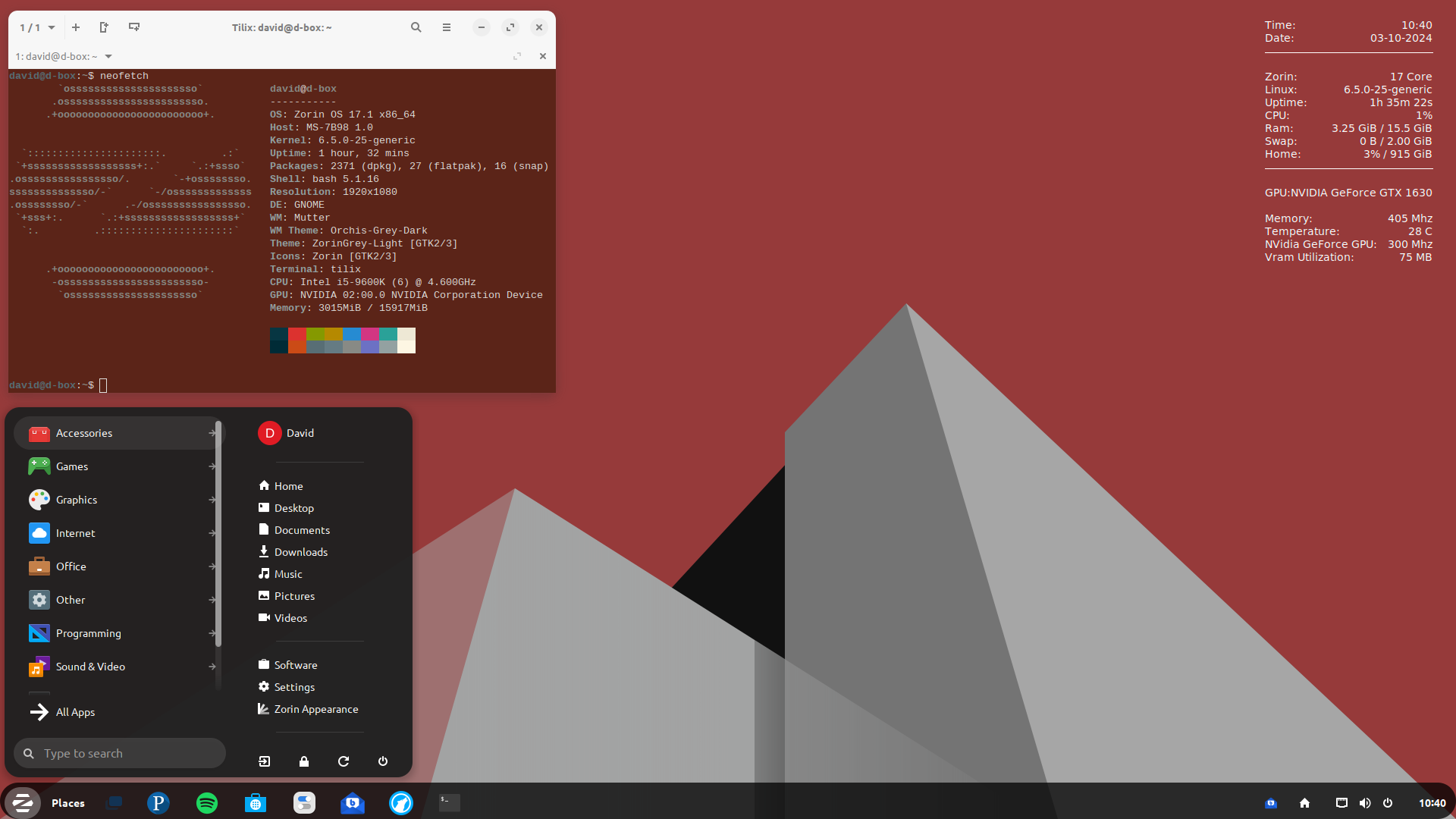Image resolution: width=1456 pixels, height=819 pixels.
Task: Open the Desktop folder from menu
Action: (286, 508)
